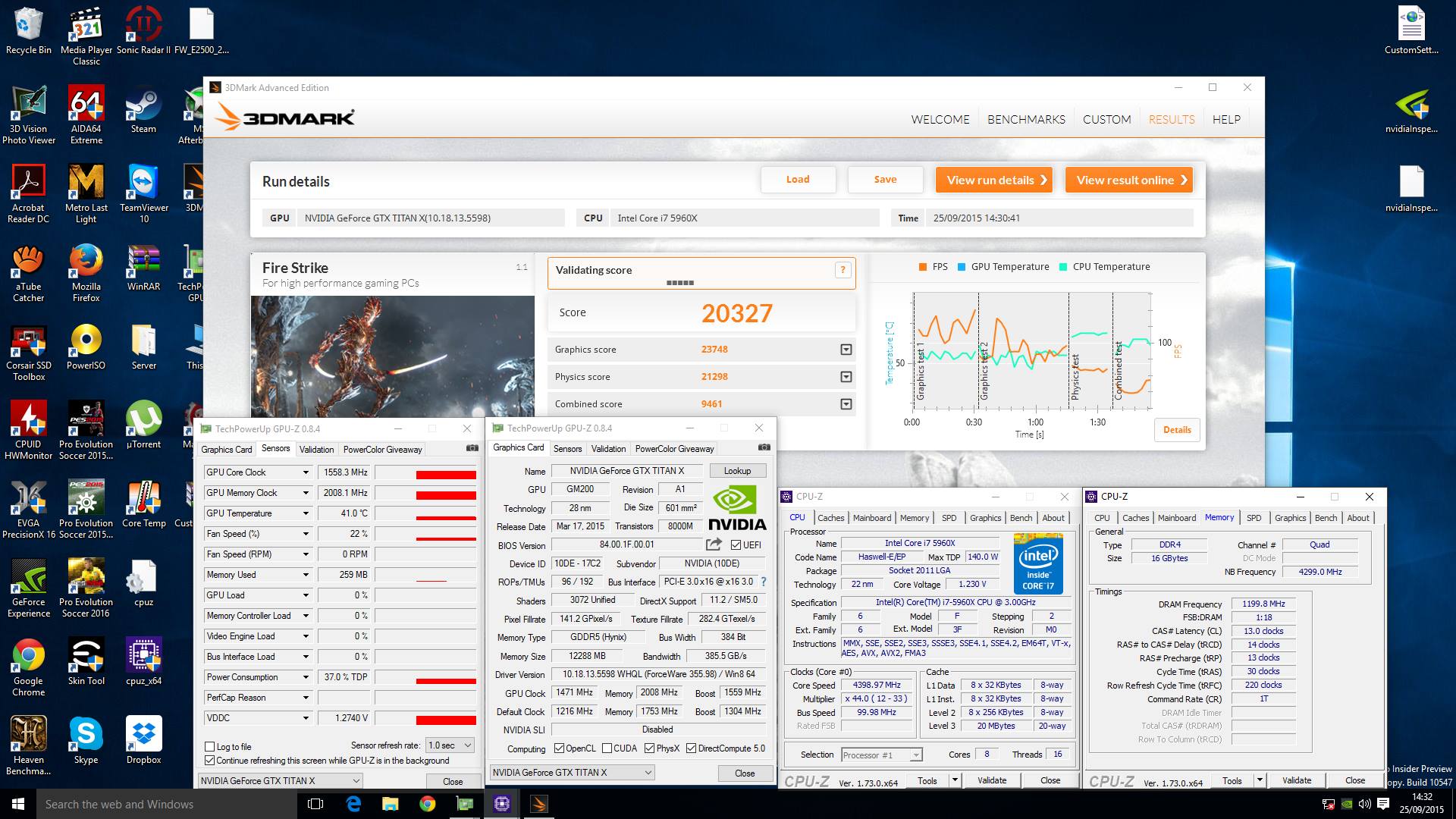Image resolution: width=1456 pixels, height=819 pixels.
Task: Open Core Temp desktop icon
Action: tap(143, 505)
